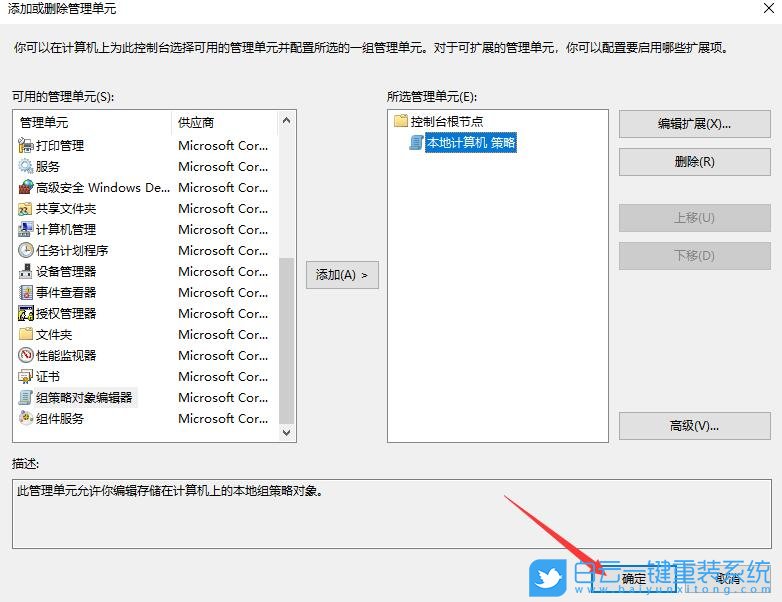Choose the 共享文件夹 icon
This screenshot has width=782, height=602.
pyautogui.click(x=26, y=209)
